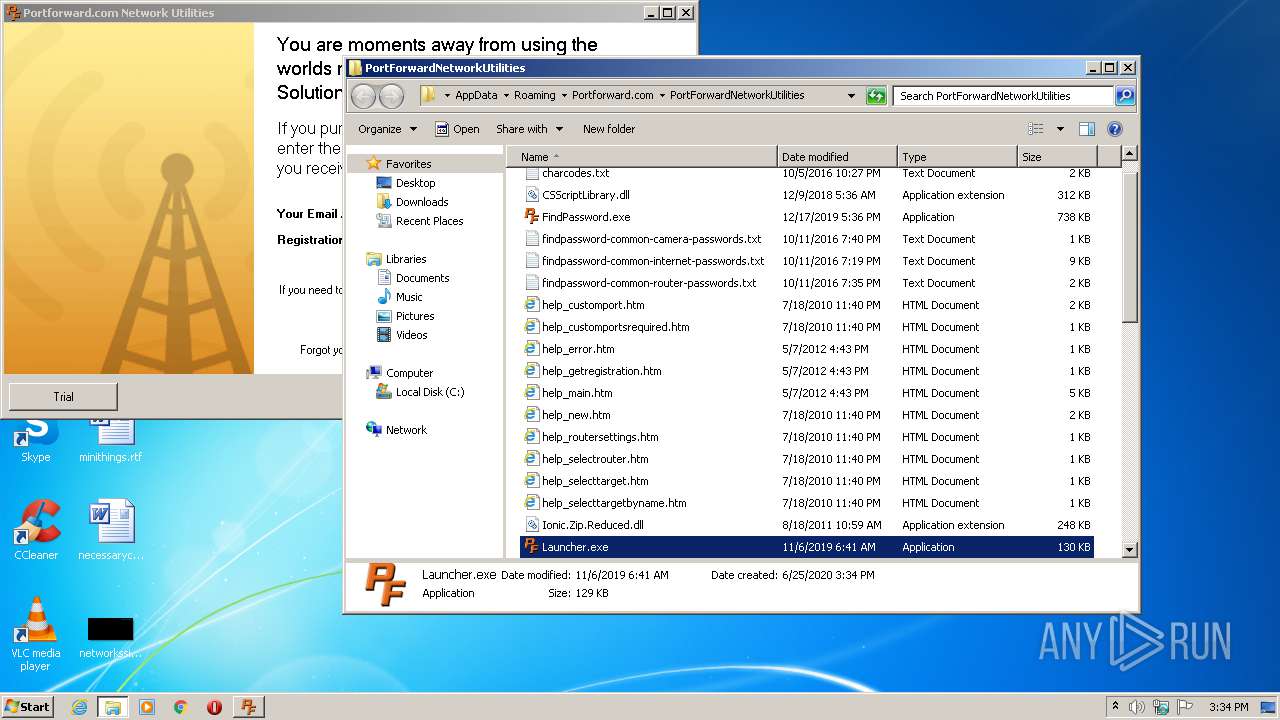Image resolution: width=1280 pixels, height=720 pixels.
Task: Click the Chrome icon in the taskbar
Action: [x=180, y=707]
